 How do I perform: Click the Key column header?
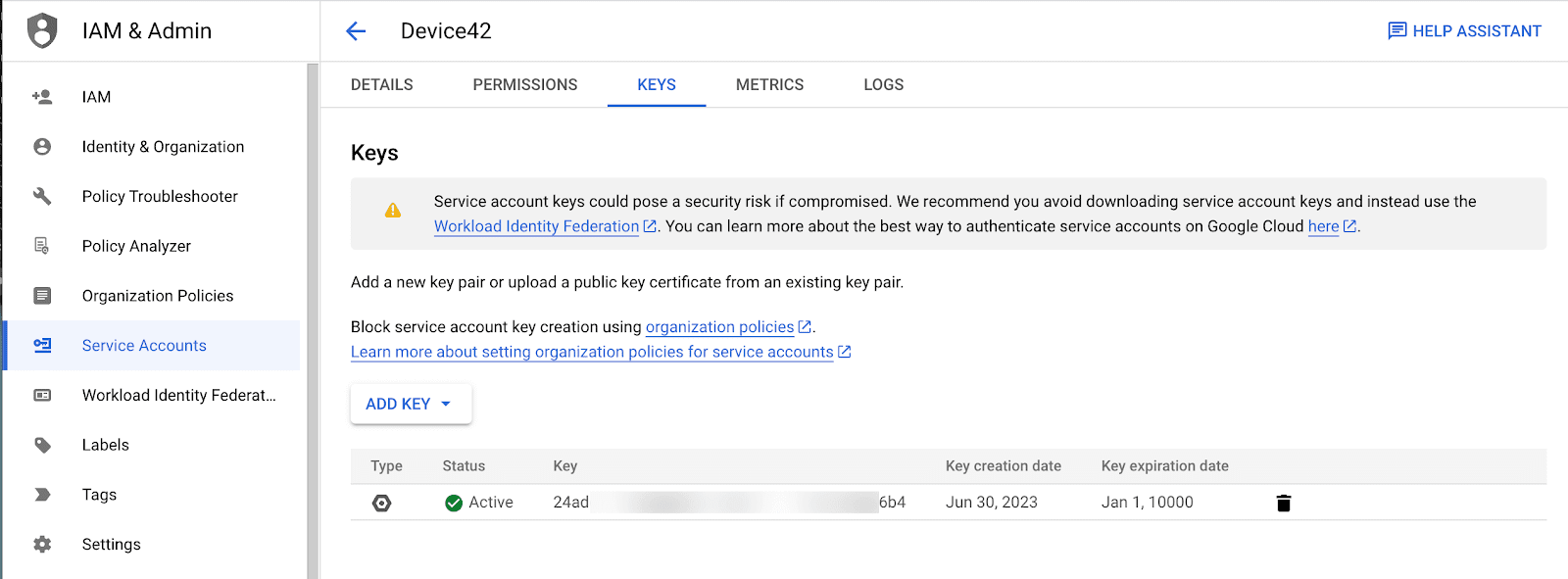(565, 466)
